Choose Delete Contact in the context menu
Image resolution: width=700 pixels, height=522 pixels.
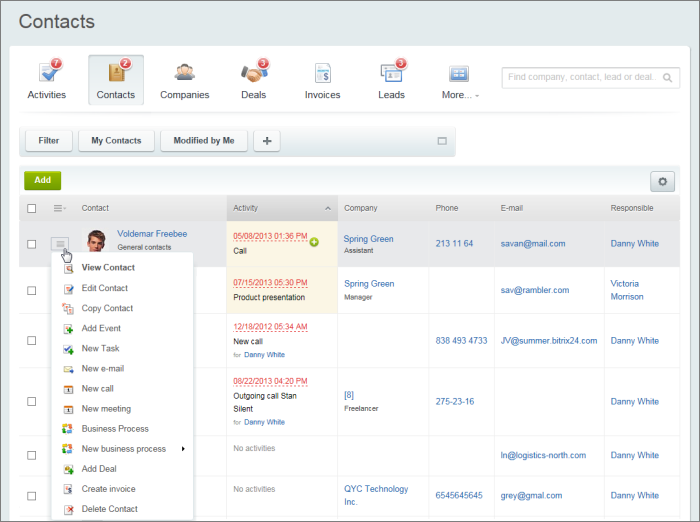[x=109, y=509]
